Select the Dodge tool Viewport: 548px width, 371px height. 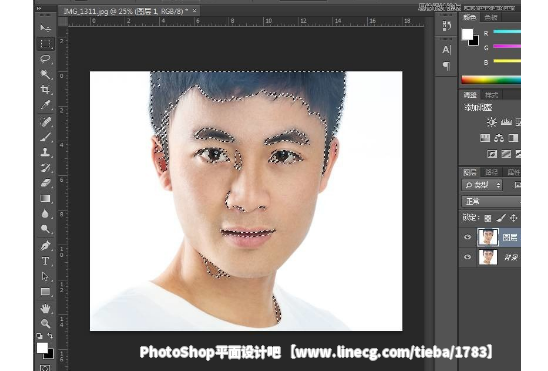(45, 229)
